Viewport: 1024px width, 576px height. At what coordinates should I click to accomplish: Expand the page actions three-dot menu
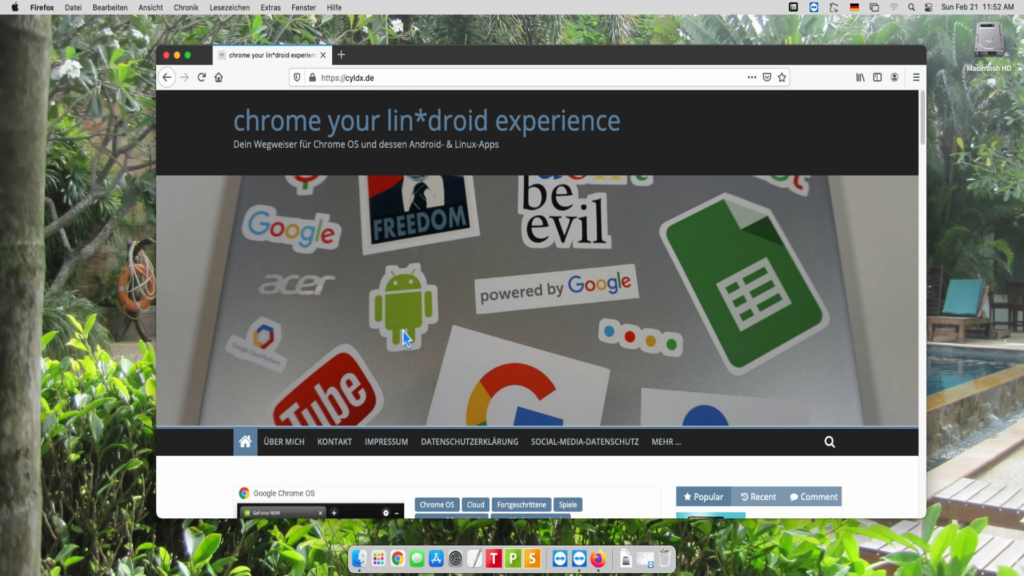[x=752, y=77]
